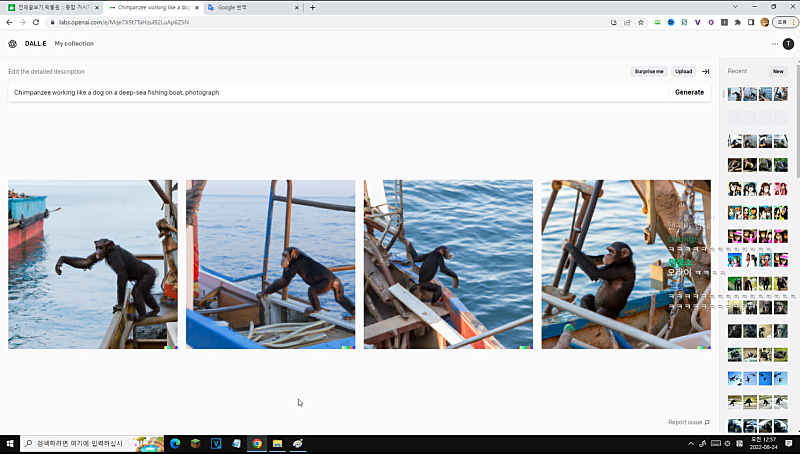Click the purple O extension icon

pyautogui.click(x=711, y=22)
